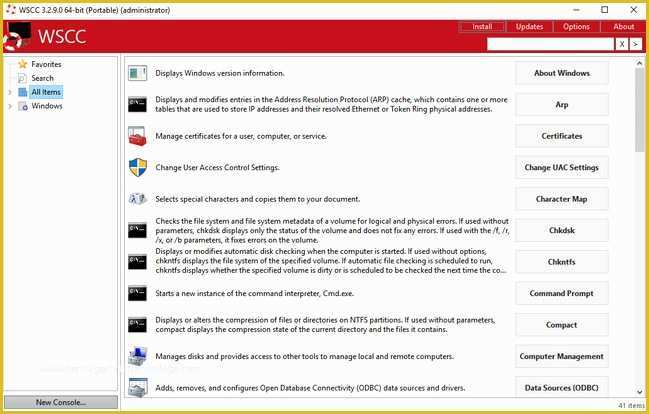The width and height of the screenshot is (649, 414).
Task: Open Change UAC Settings
Action: [562, 167]
